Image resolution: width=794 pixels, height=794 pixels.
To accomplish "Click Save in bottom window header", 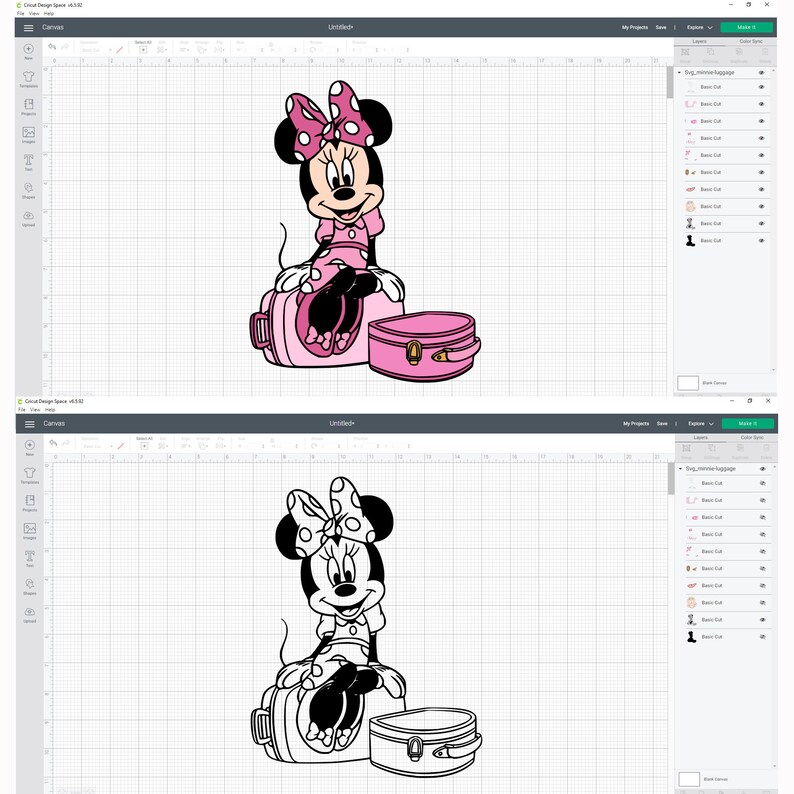I will [662, 423].
